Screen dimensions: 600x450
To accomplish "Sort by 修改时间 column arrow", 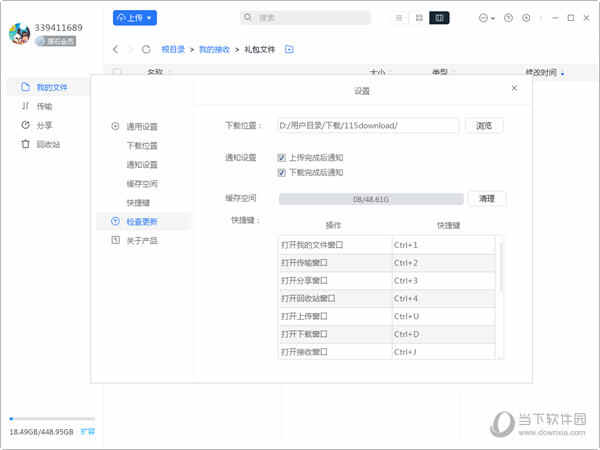I will (x=562, y=73).
